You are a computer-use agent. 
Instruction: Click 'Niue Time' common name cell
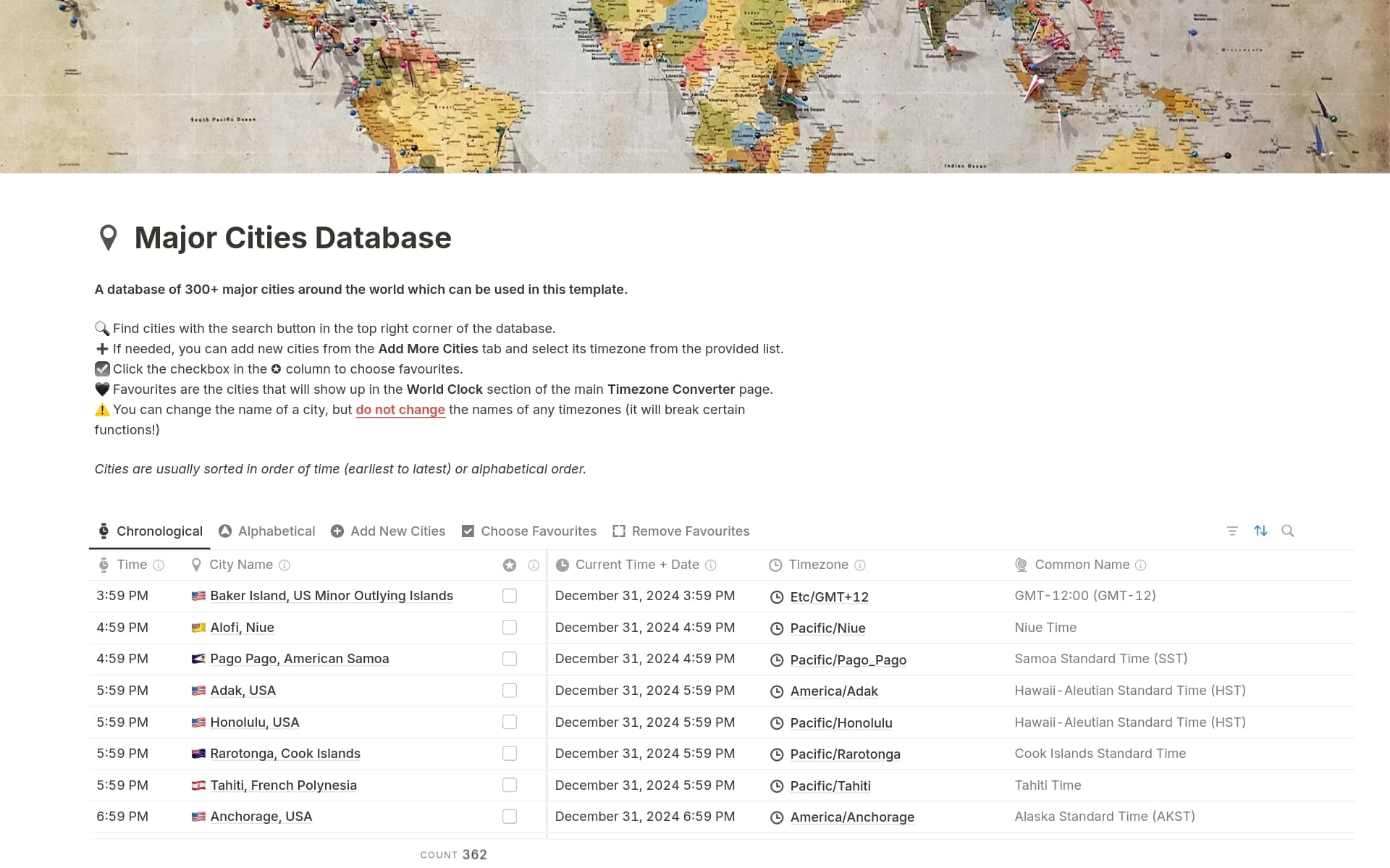[1045, 628]
